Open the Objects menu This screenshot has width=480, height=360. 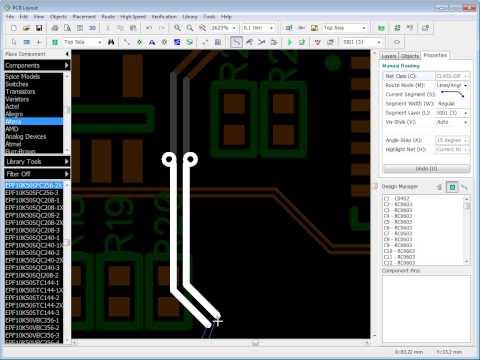click(58, 17)
